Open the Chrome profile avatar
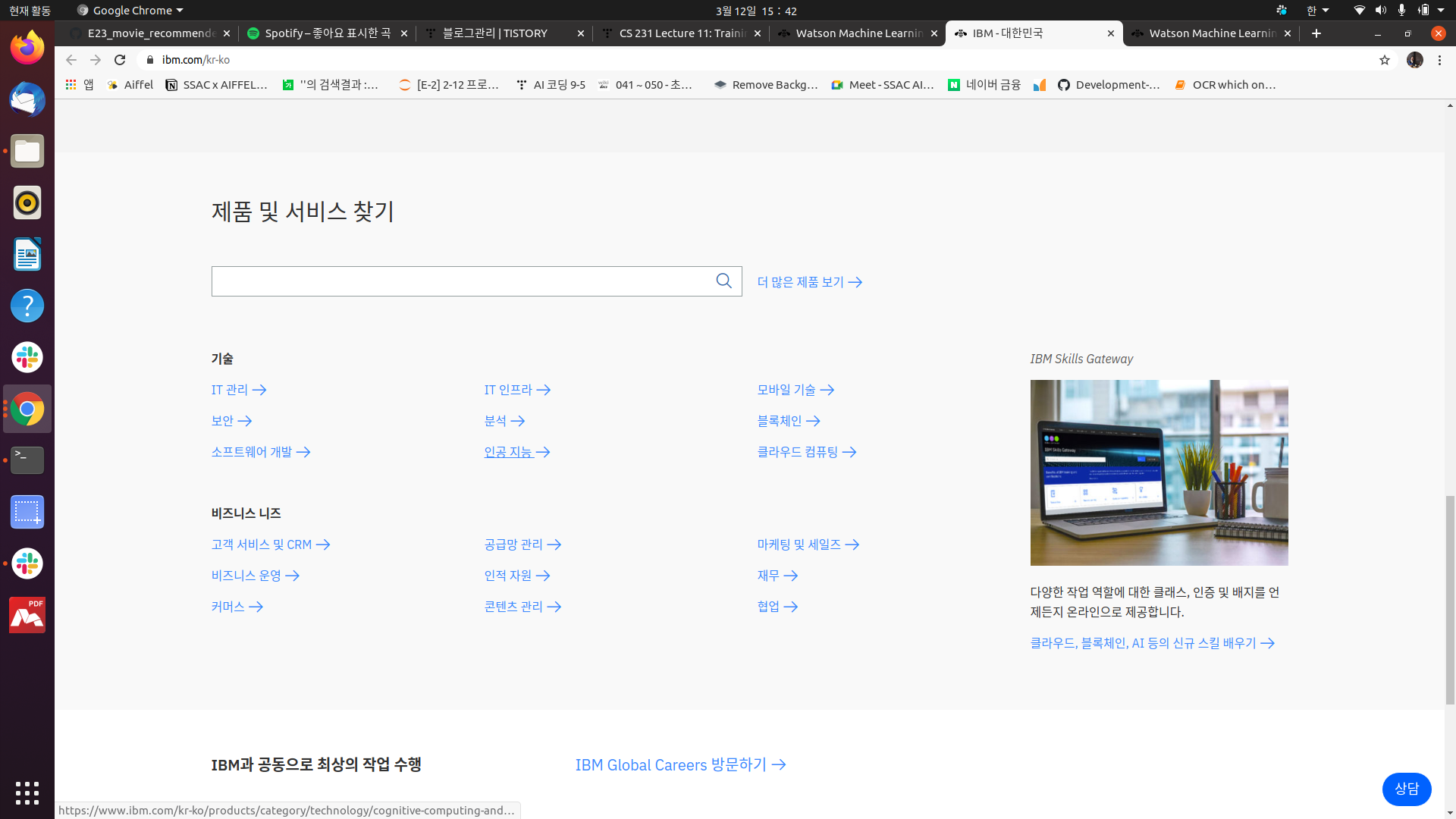The width and height of the screenshot is (1456, 819). pos(1415,60)
